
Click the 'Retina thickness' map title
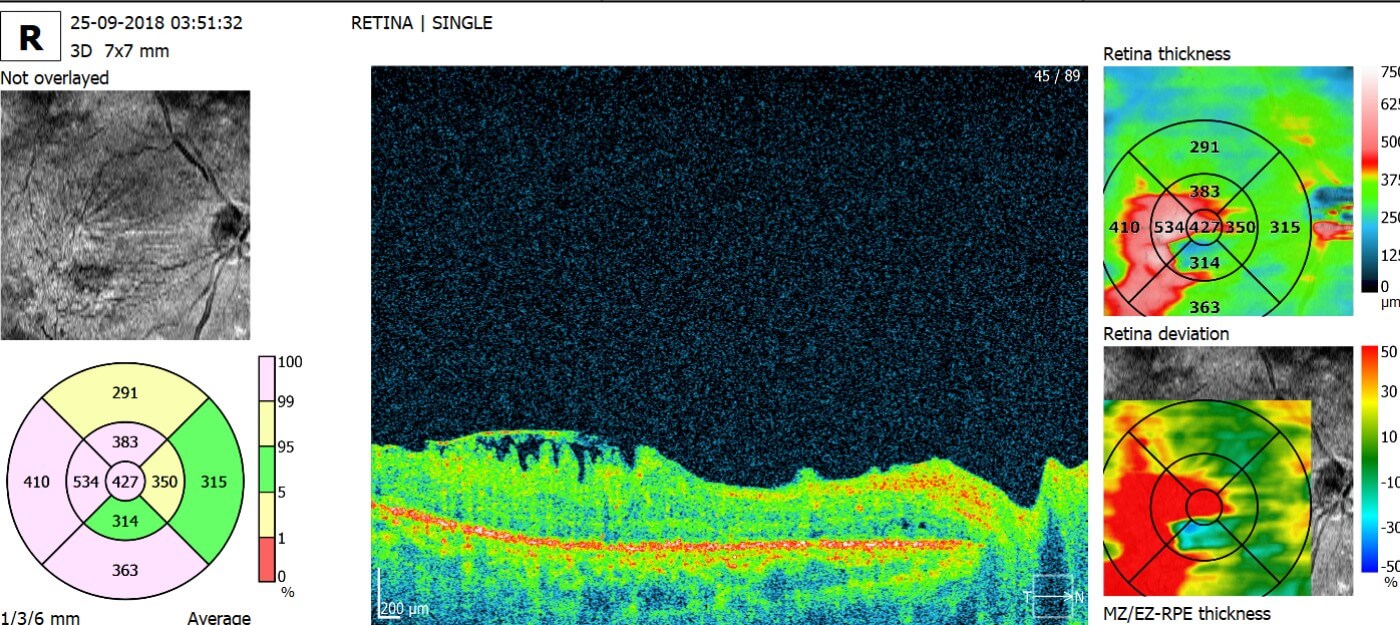click(1166, 54)
